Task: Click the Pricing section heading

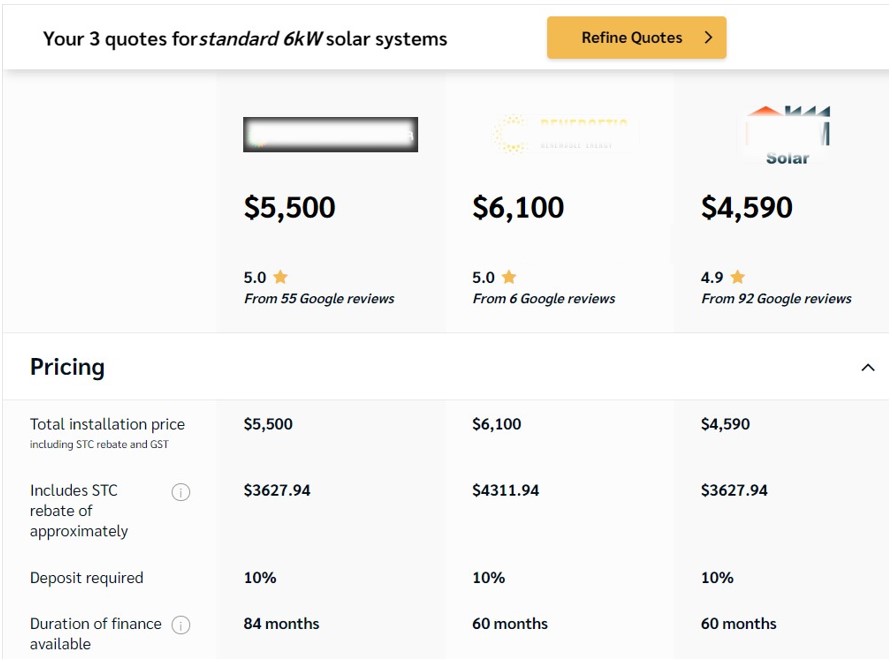Action: 67,367
